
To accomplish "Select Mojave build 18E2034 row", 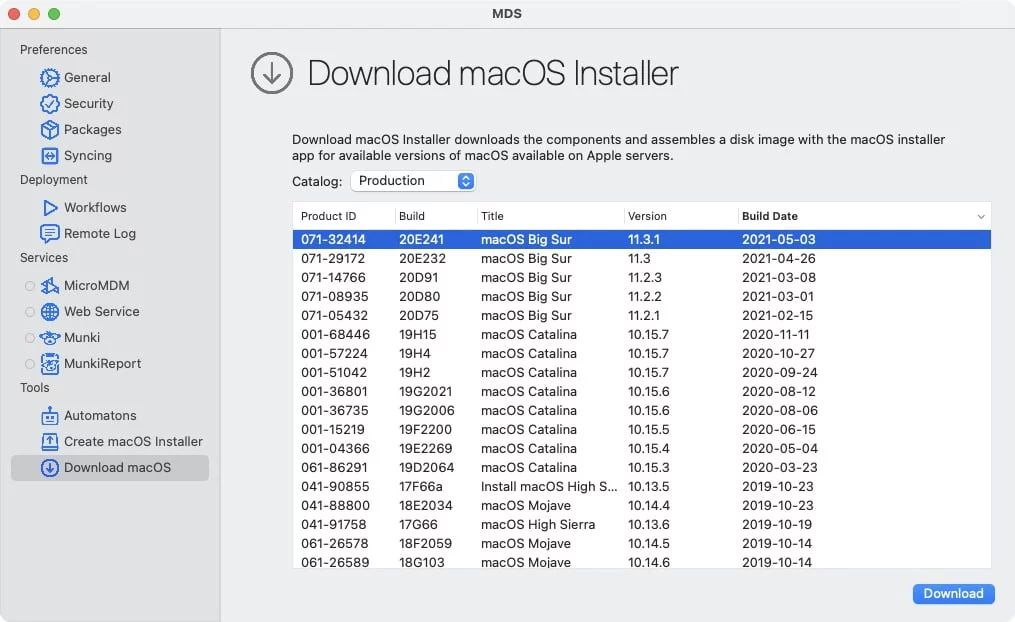I will [x=641, y=505].
